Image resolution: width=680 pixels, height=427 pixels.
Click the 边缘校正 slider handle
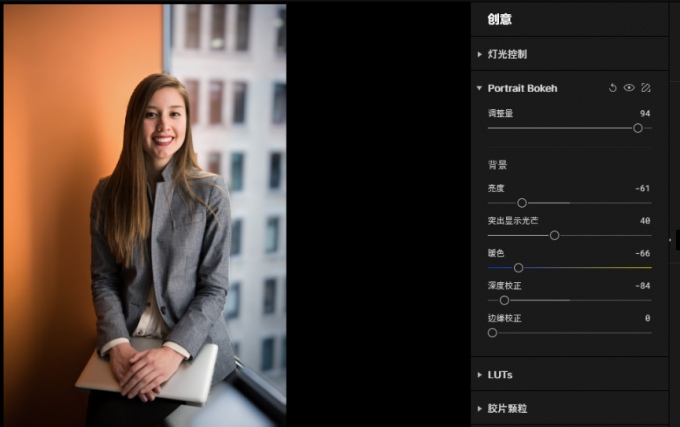point(492,332)
